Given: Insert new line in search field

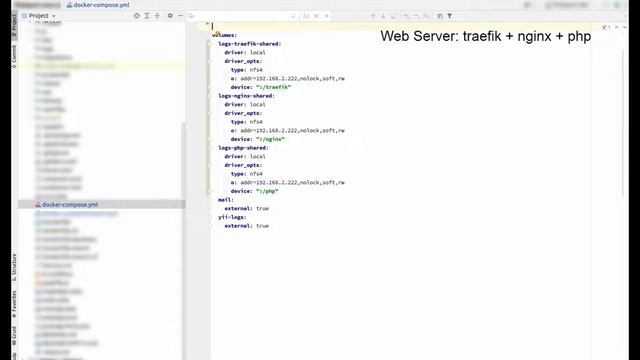Looking at the screenshot, I should coord(293,16).
